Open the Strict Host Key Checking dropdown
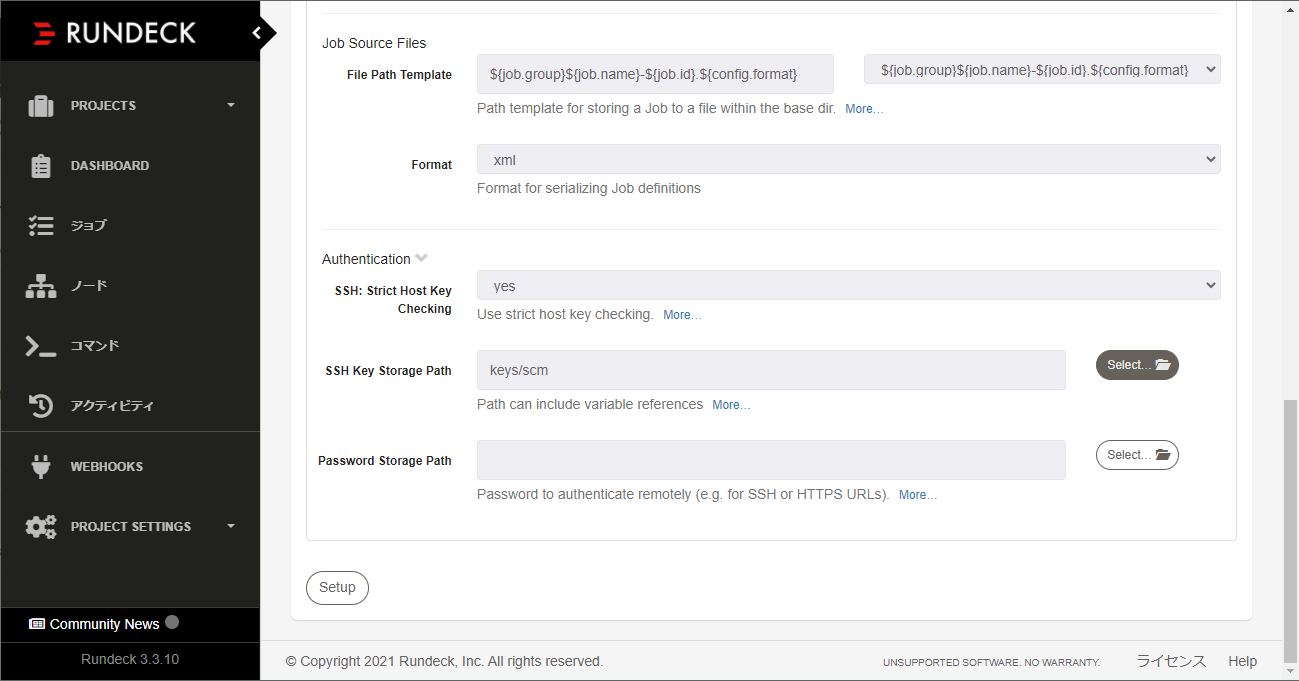This screenshot has width=1299, height=681. [x=849, y=285]
